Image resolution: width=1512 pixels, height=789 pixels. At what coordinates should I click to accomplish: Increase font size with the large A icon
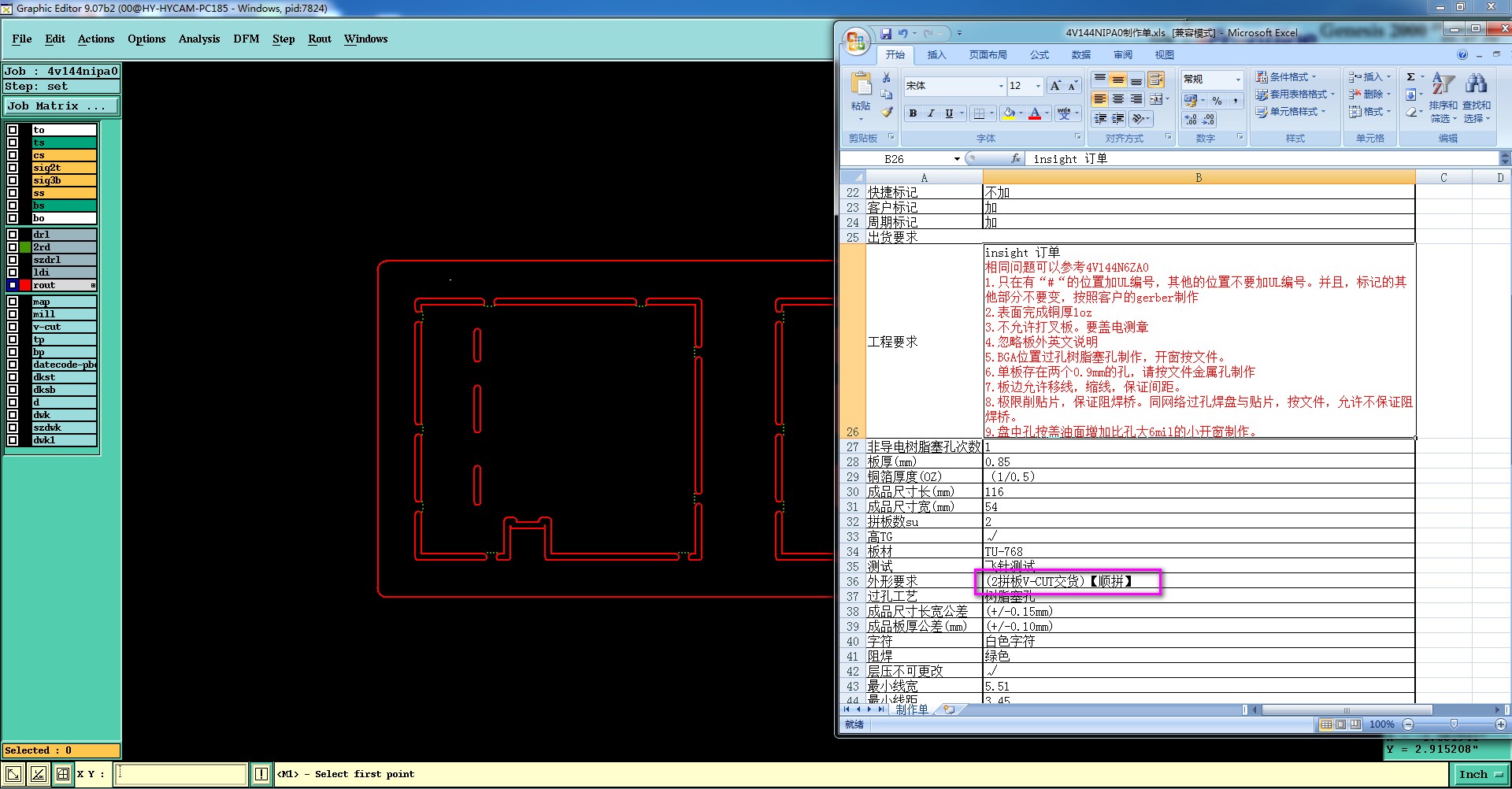(x=1055, y=86)
